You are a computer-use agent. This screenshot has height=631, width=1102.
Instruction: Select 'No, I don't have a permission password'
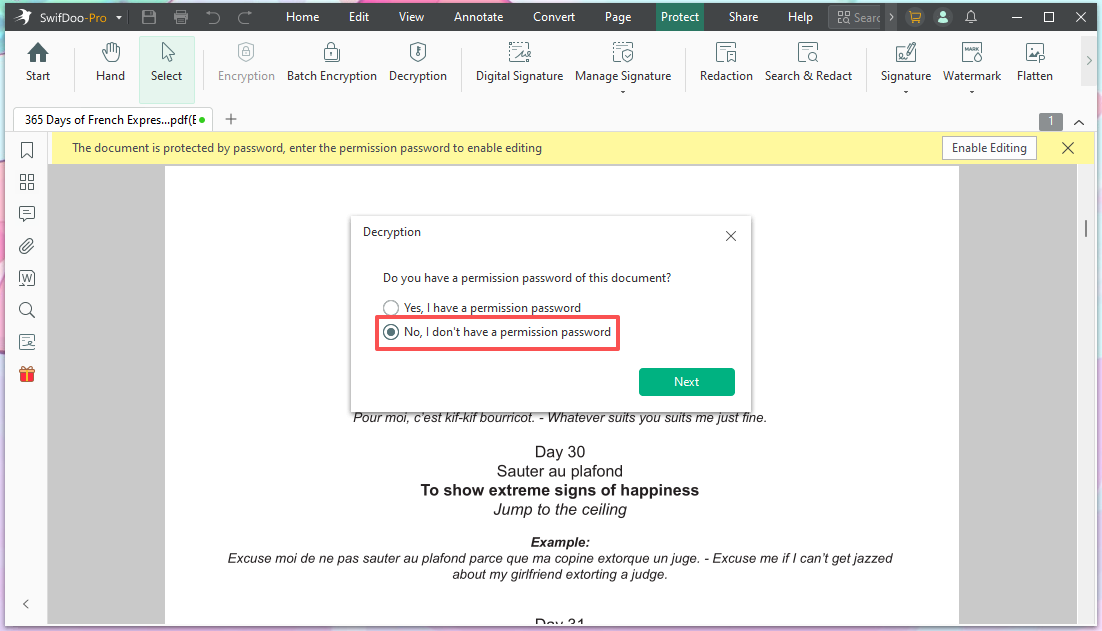391,332
